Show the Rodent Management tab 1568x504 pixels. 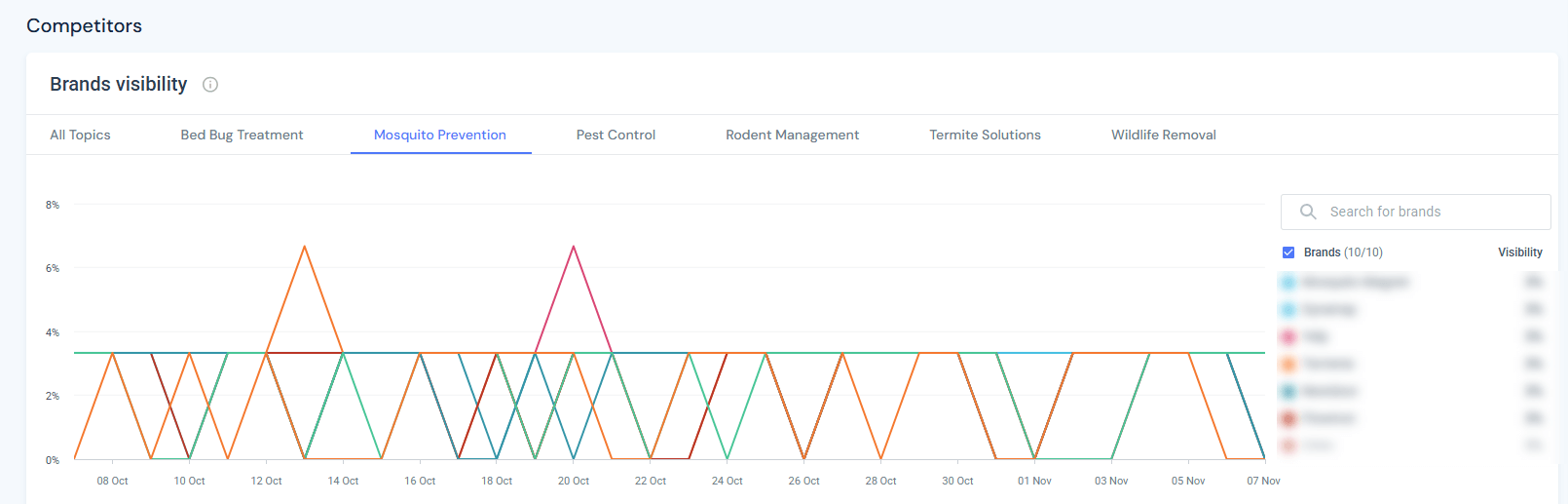[792, 135]
